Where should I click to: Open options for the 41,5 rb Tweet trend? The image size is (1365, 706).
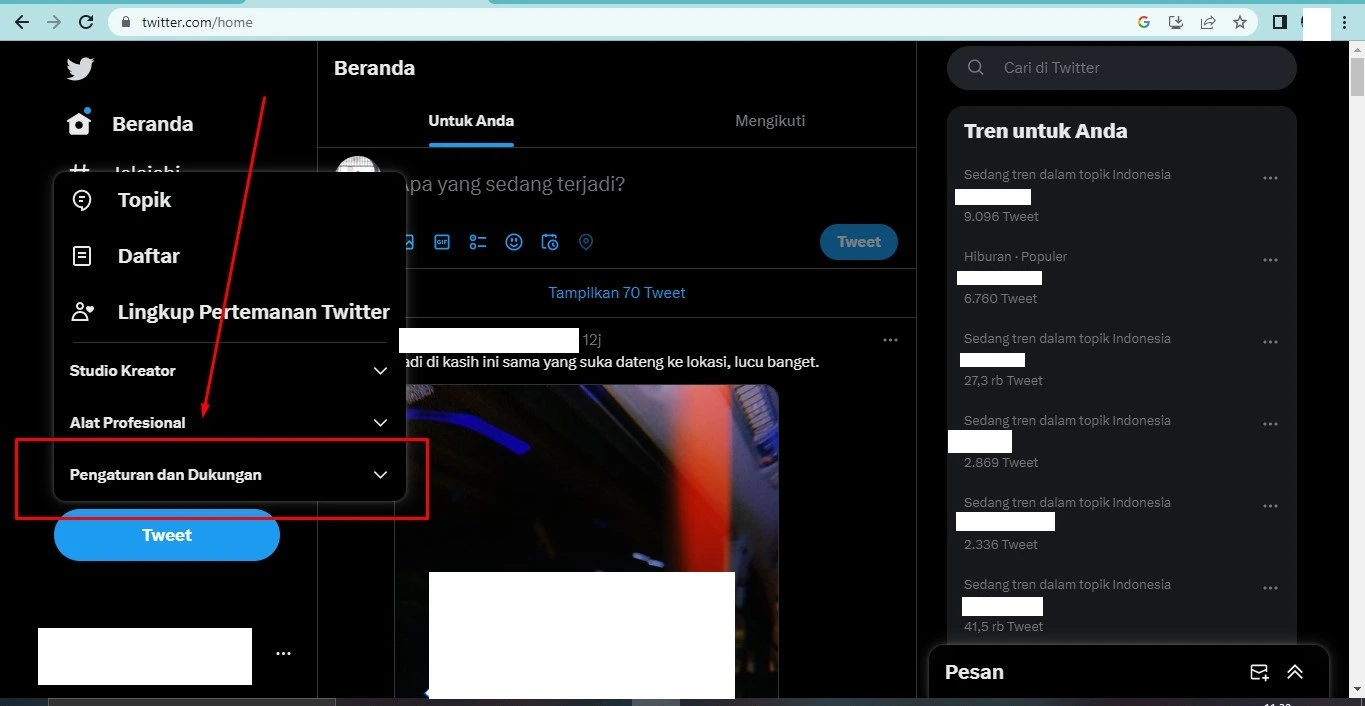click(x=1271, y=588)
